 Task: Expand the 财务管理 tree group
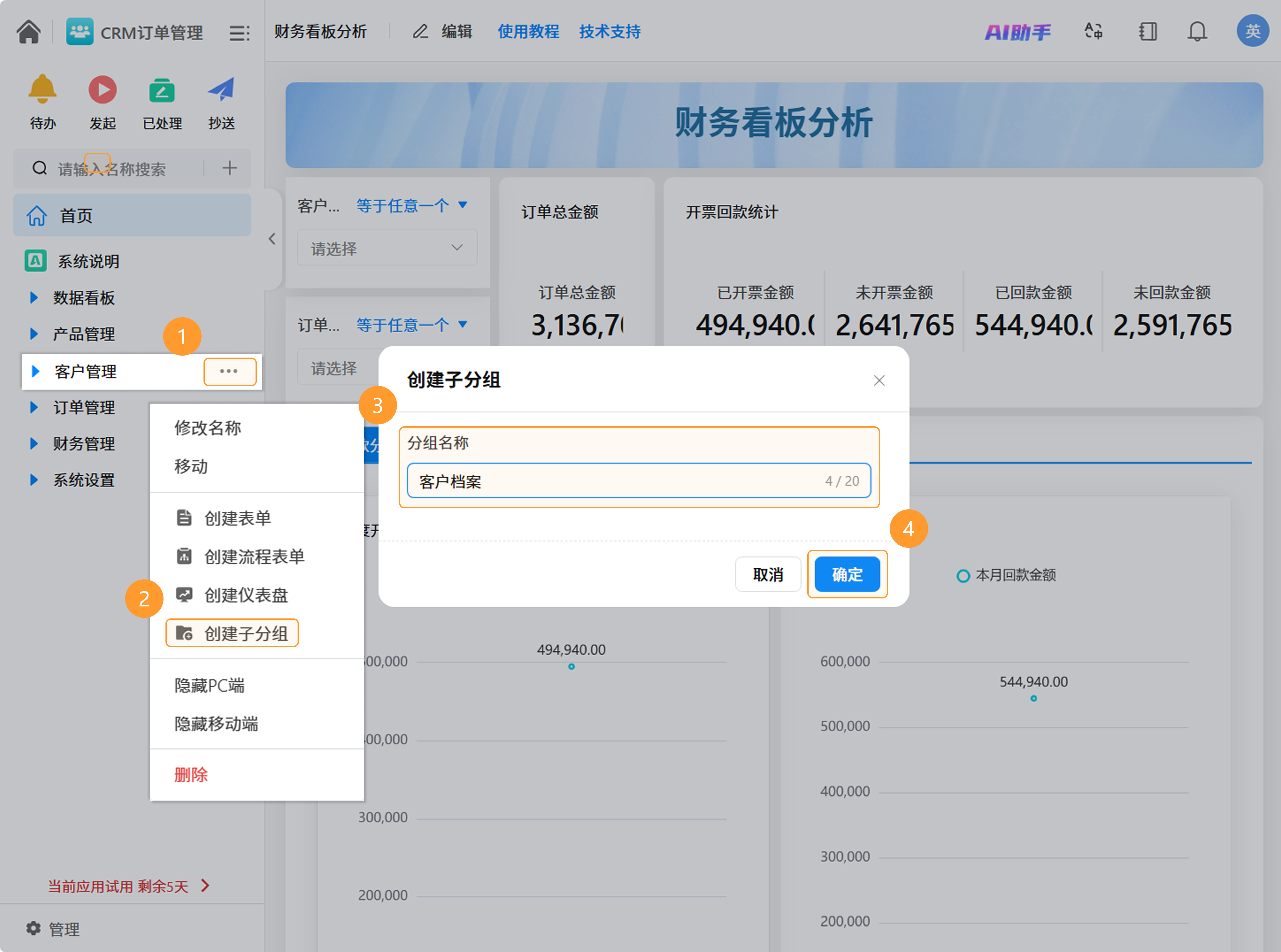pyautogui.click(x=34, y=444)
